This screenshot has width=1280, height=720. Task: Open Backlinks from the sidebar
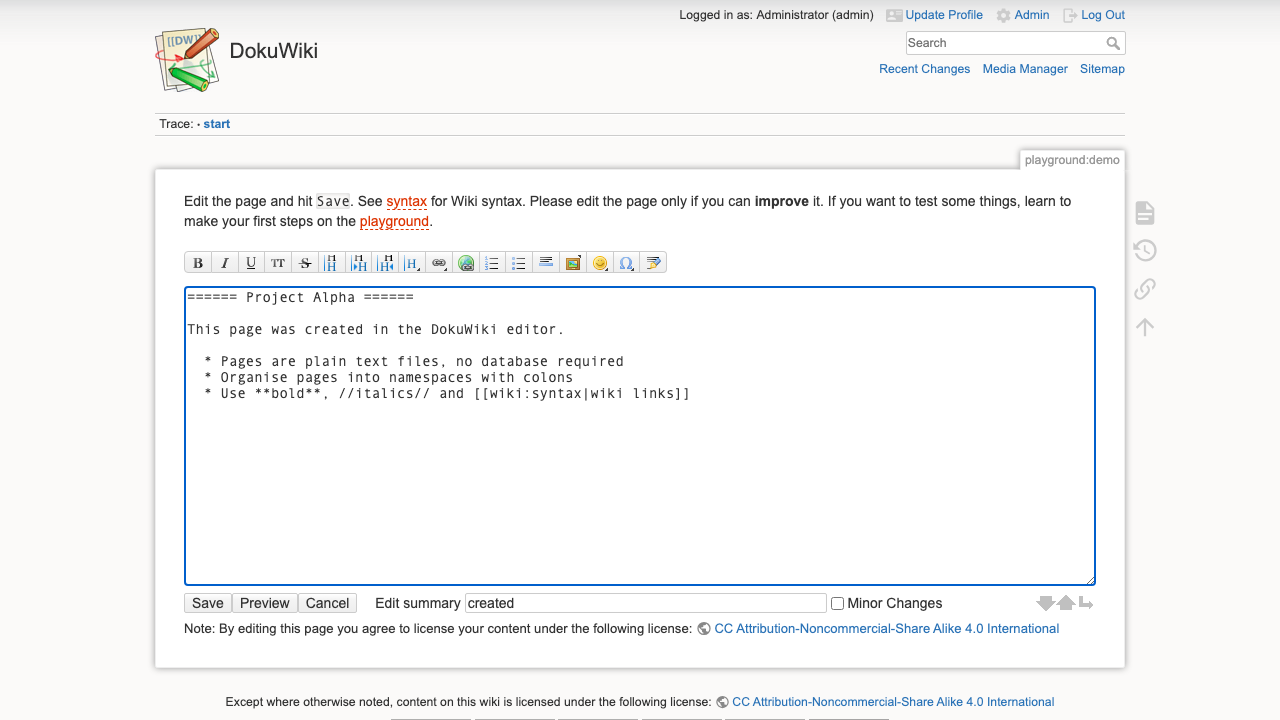point(1145,289)
